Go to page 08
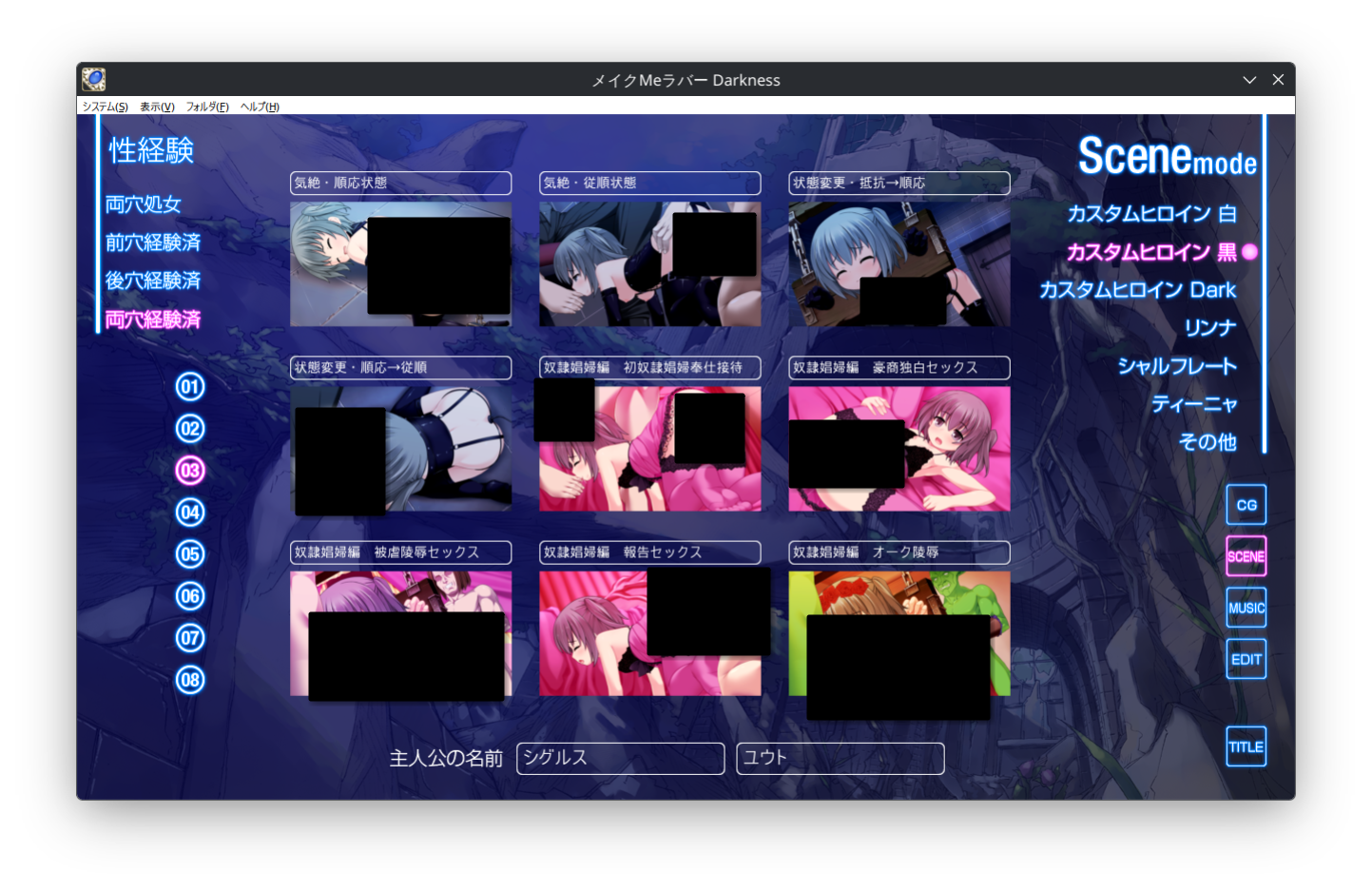1372x891 pixels. [190, 680]
